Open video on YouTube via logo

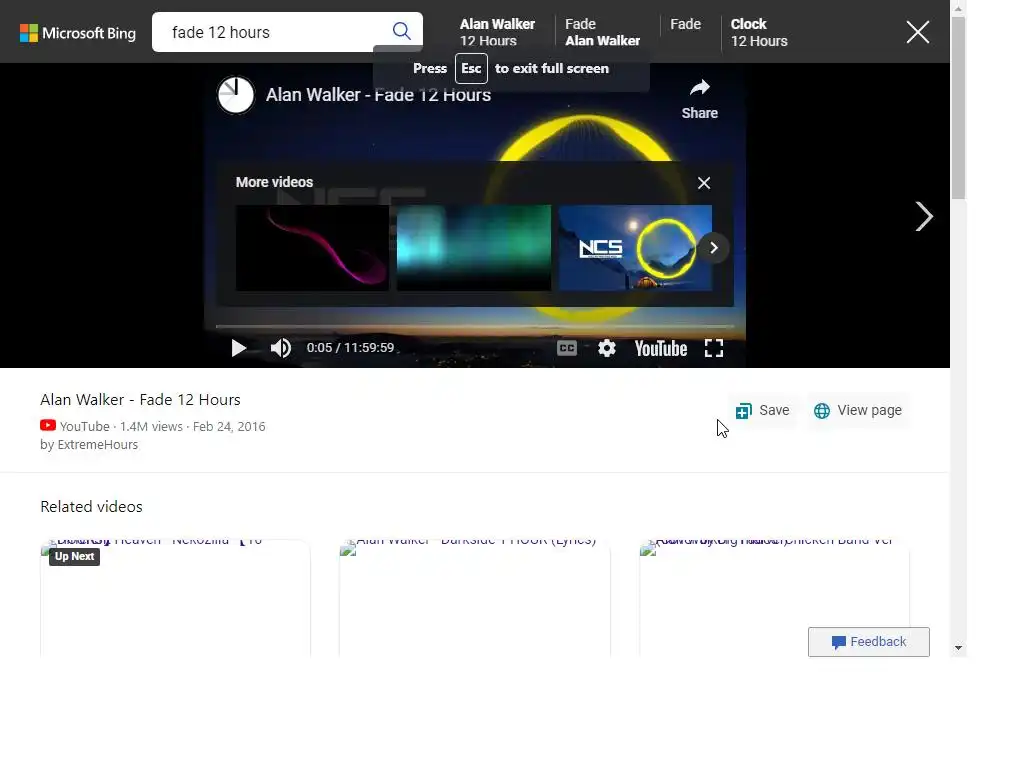point(661,348)
